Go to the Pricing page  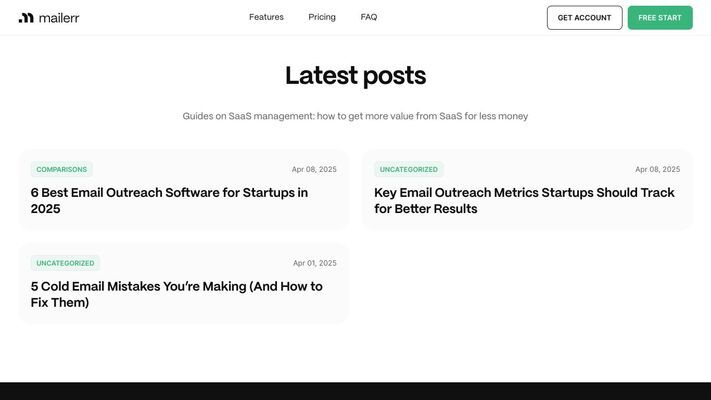pos(322,17)
